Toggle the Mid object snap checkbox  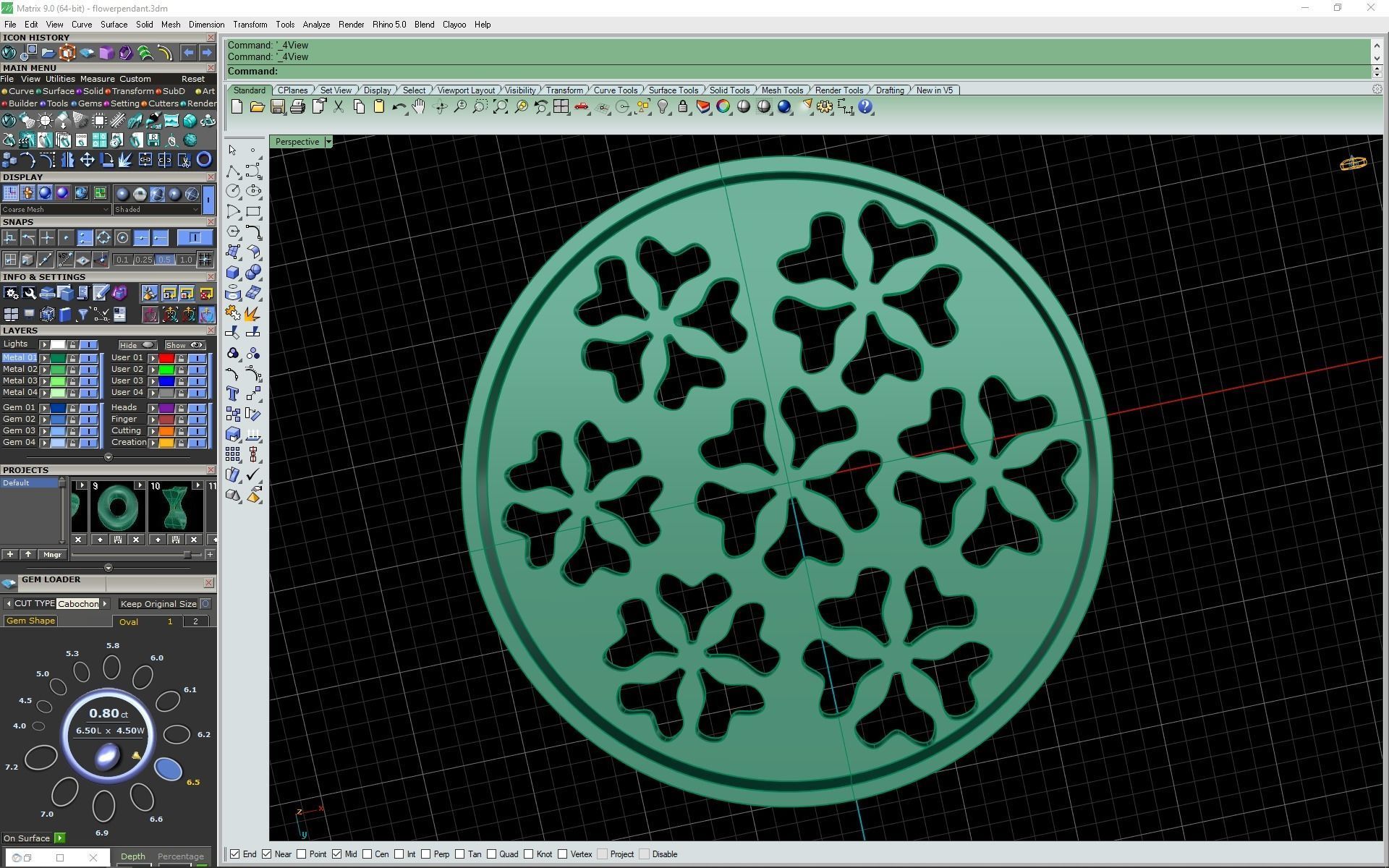[x=337, y=854]
